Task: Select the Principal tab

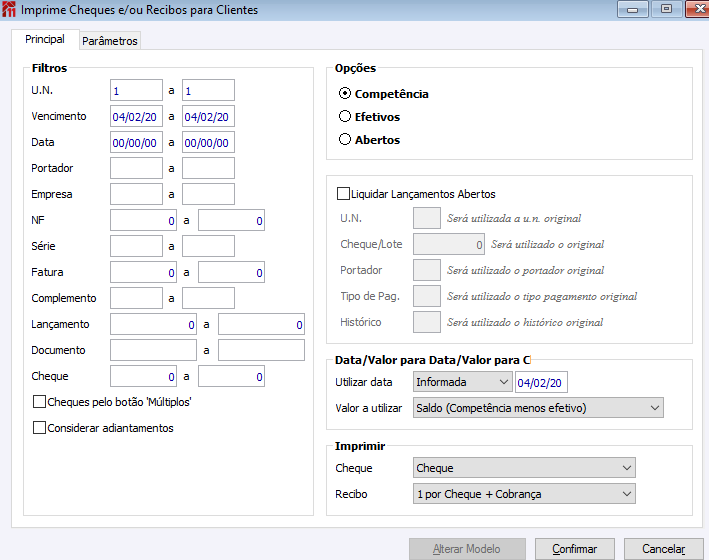Action: point(45,40)
